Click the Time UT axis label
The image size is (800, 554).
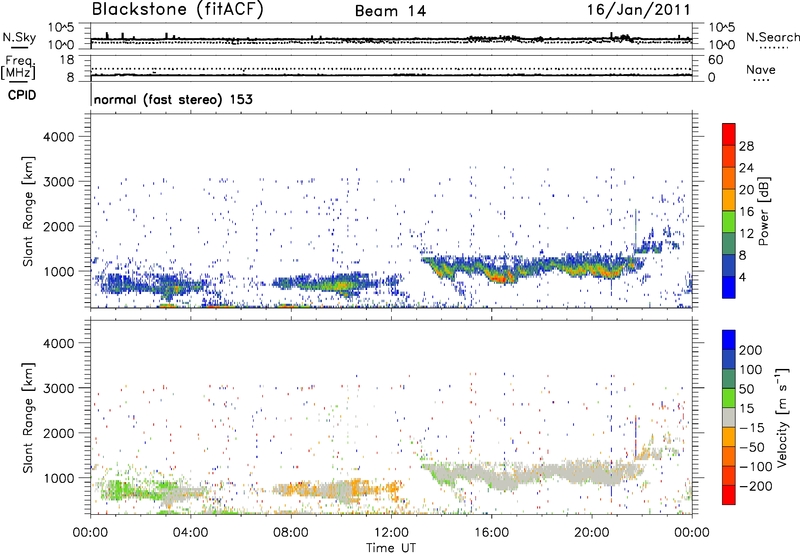[391, 548]
